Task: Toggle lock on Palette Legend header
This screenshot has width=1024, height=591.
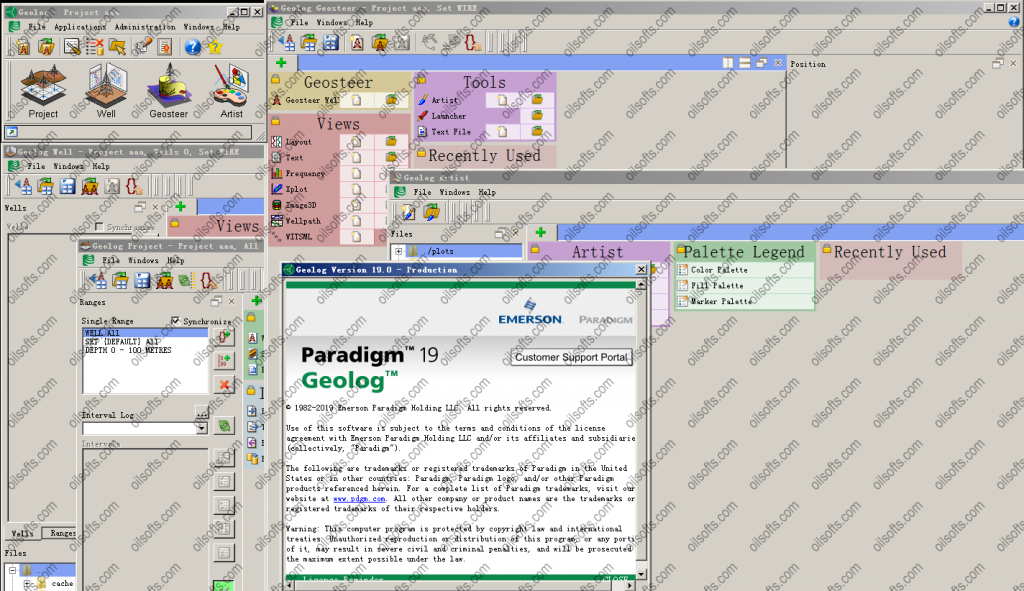Action: (x=680, y=250)
